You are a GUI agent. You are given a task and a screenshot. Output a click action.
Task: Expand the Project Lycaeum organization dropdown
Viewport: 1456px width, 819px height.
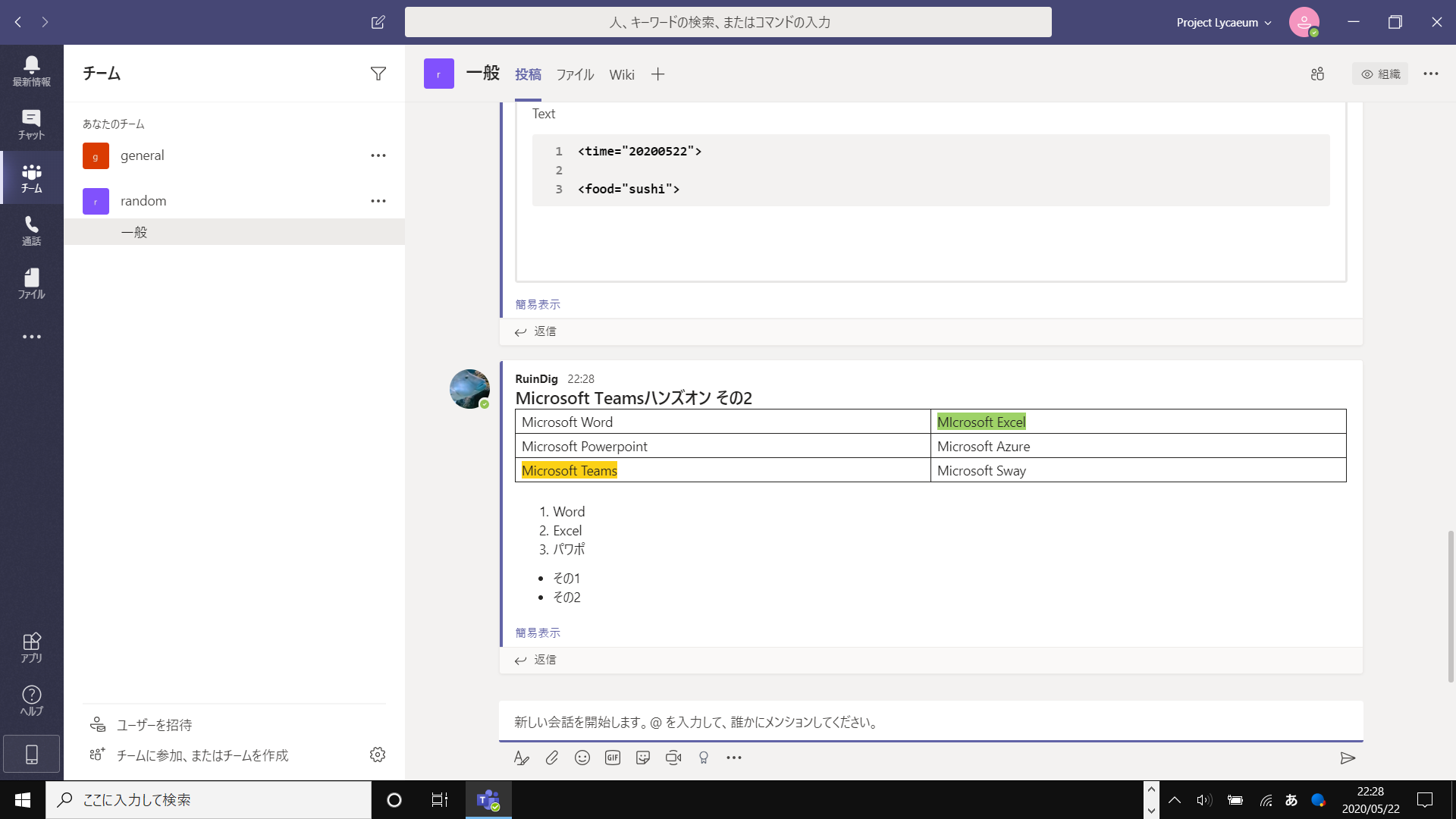[1223, 23]
